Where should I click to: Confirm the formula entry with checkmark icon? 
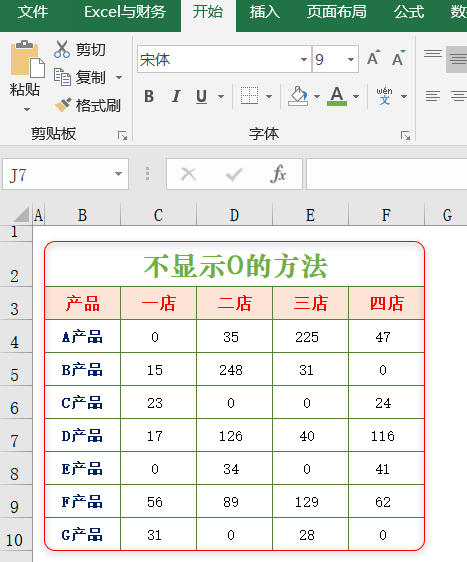234,175
